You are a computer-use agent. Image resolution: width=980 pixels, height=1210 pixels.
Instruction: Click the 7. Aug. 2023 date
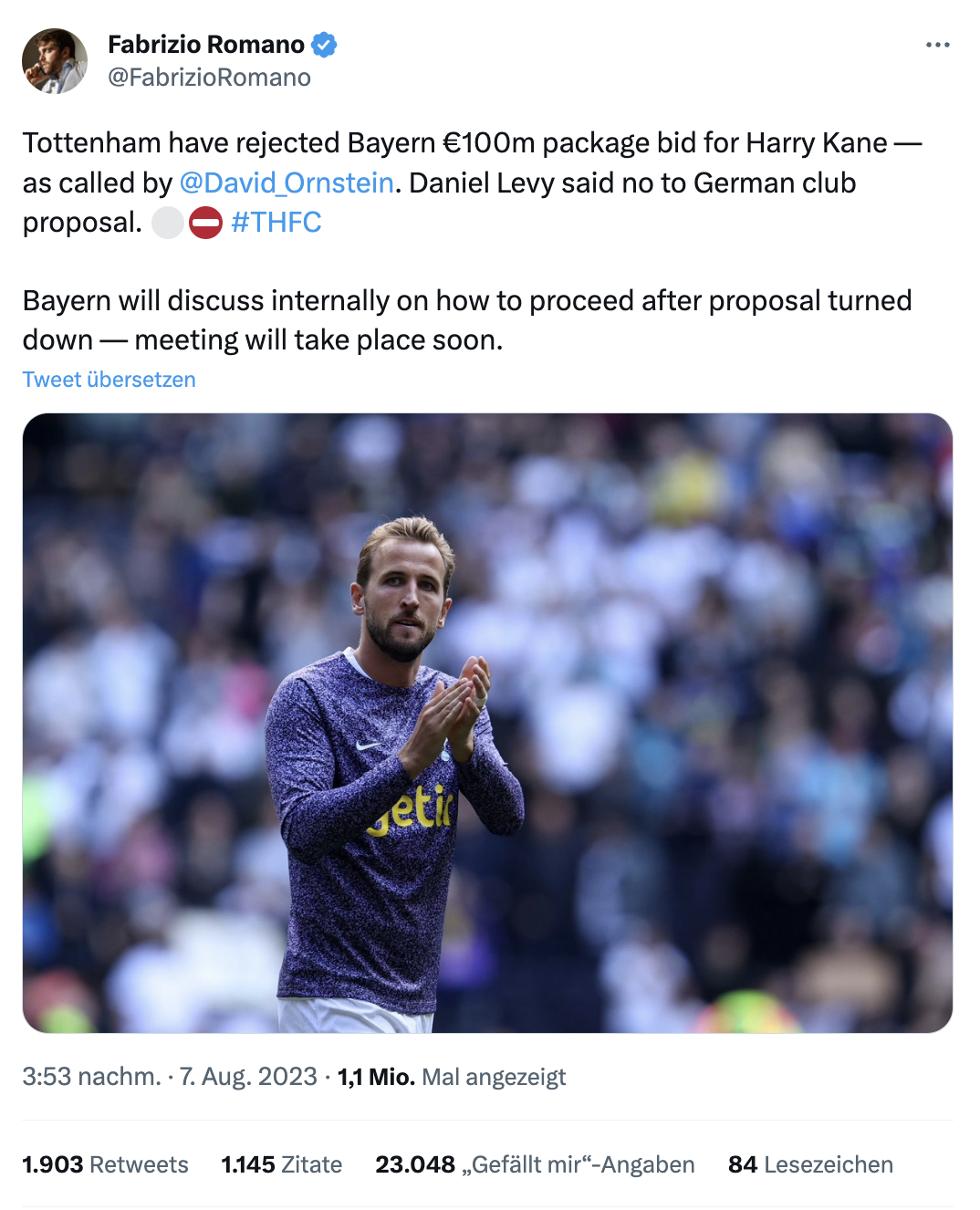pos(248,1077)
